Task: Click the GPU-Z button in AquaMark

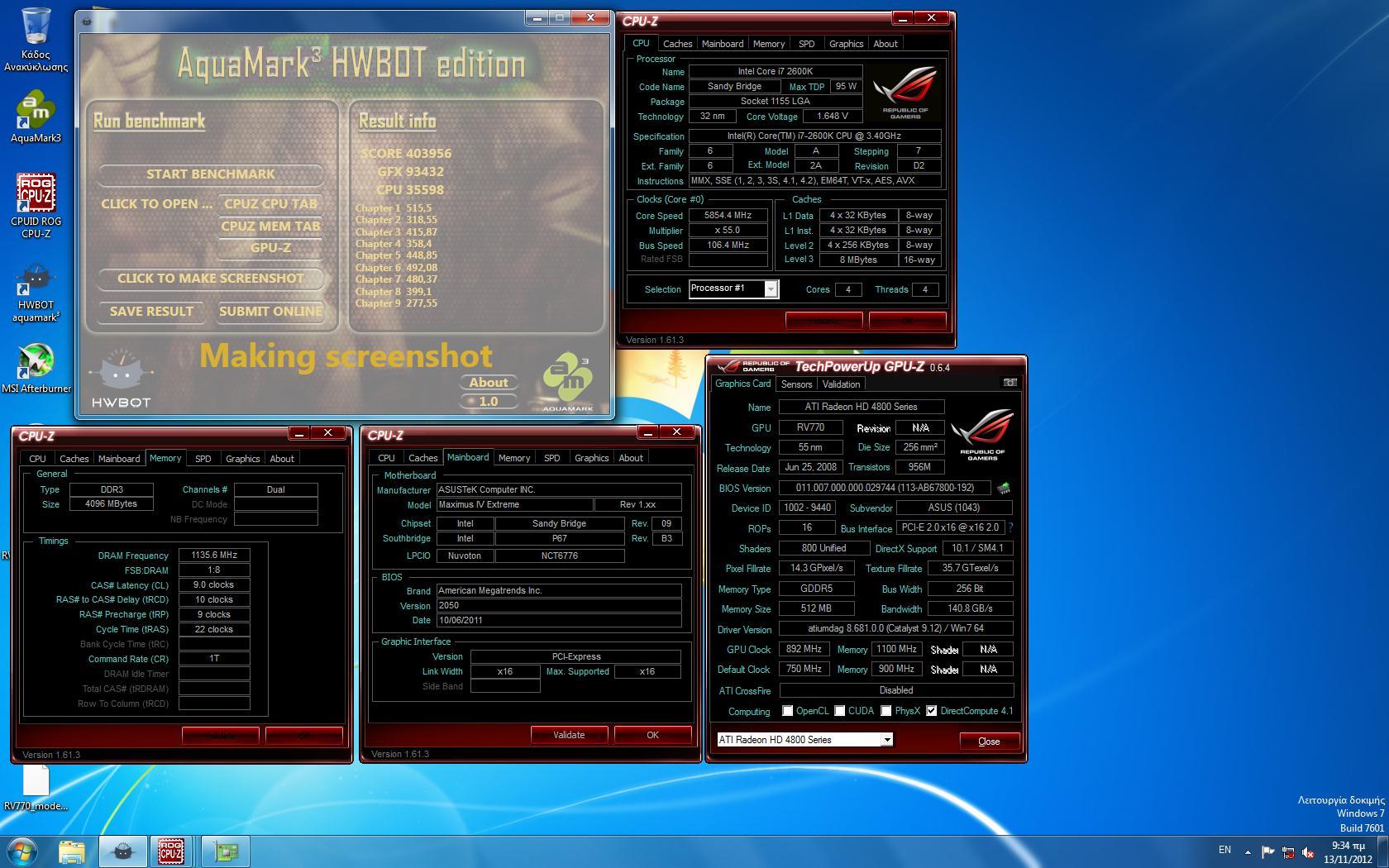Action: point(270,248)
